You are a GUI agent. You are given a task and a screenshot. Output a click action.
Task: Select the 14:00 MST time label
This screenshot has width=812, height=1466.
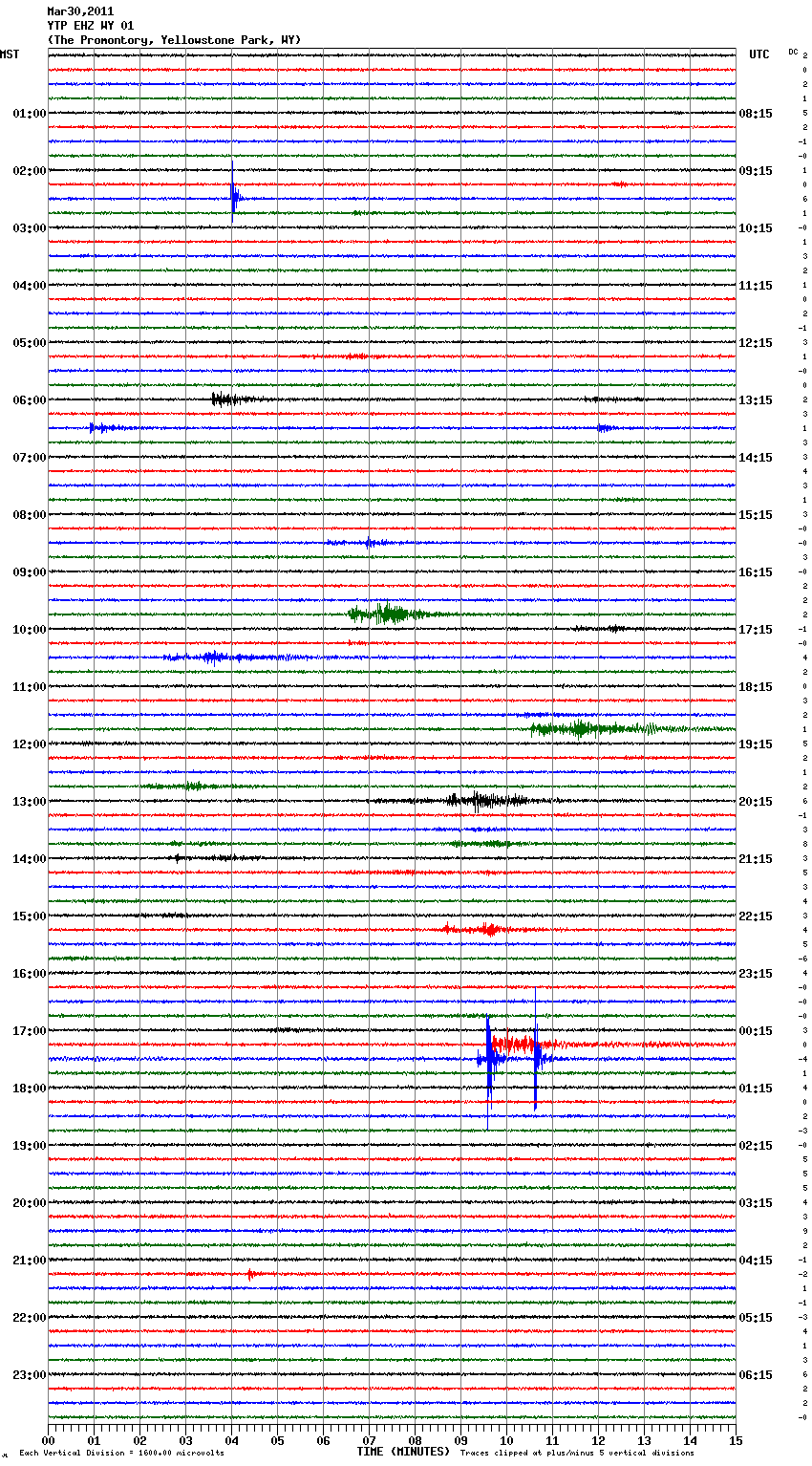pyautogui.click(x=30, y=859)
